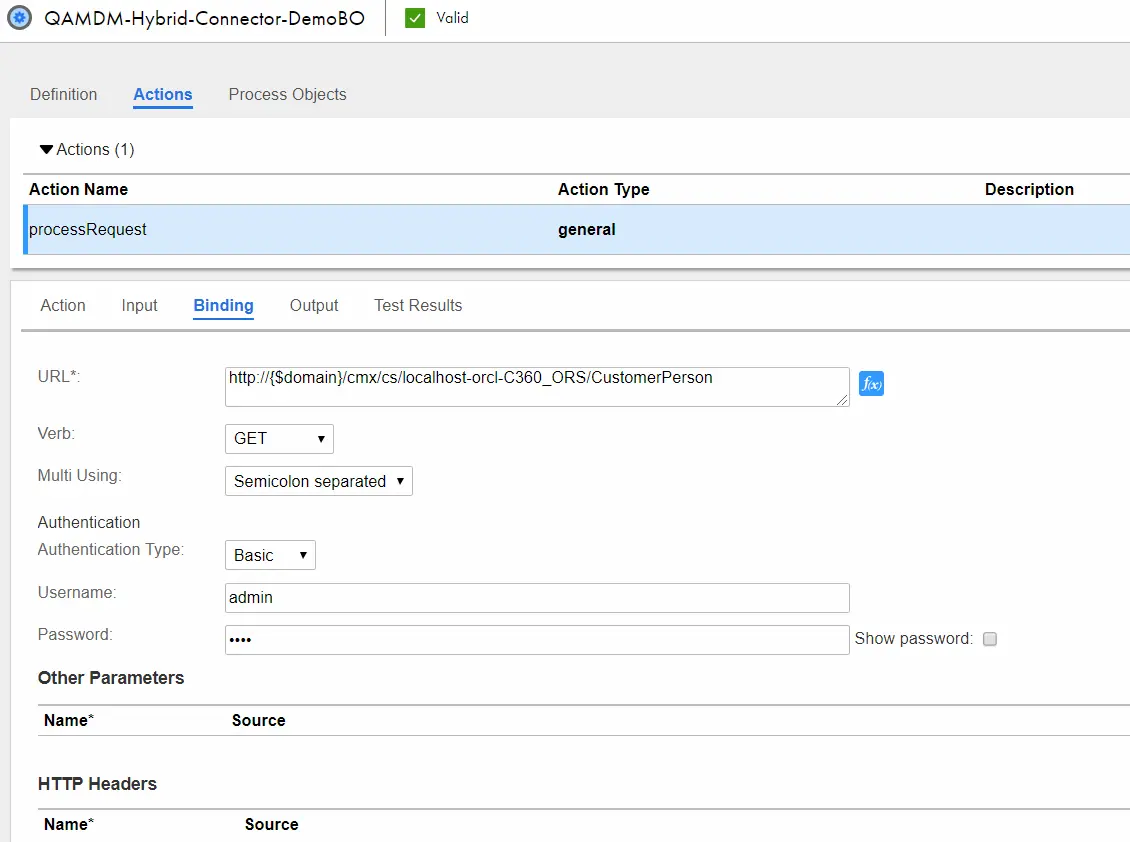Click the Authentication section label
This screenshot has width=1130, height=842.
(89, 522)
